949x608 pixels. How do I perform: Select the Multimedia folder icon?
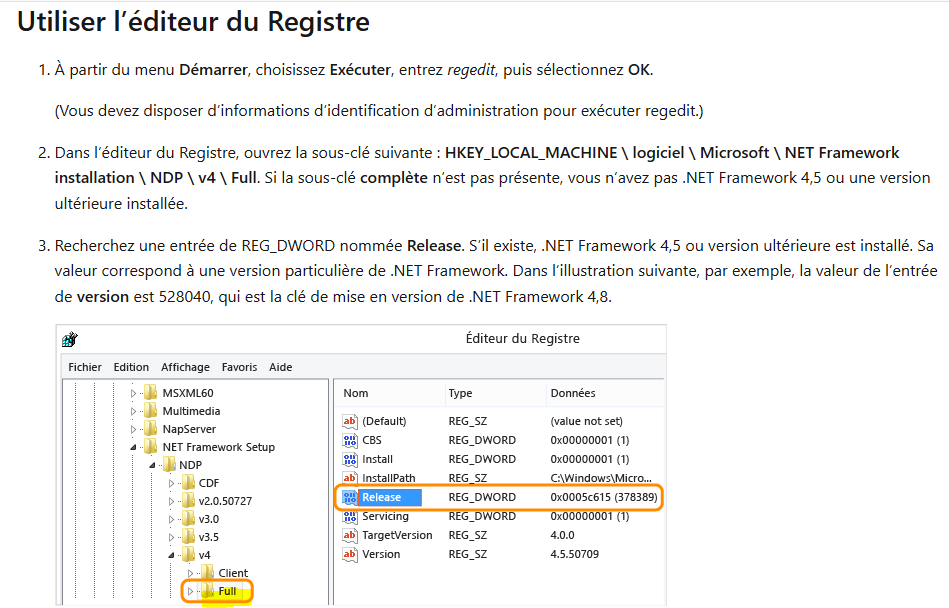click(151, 411)
